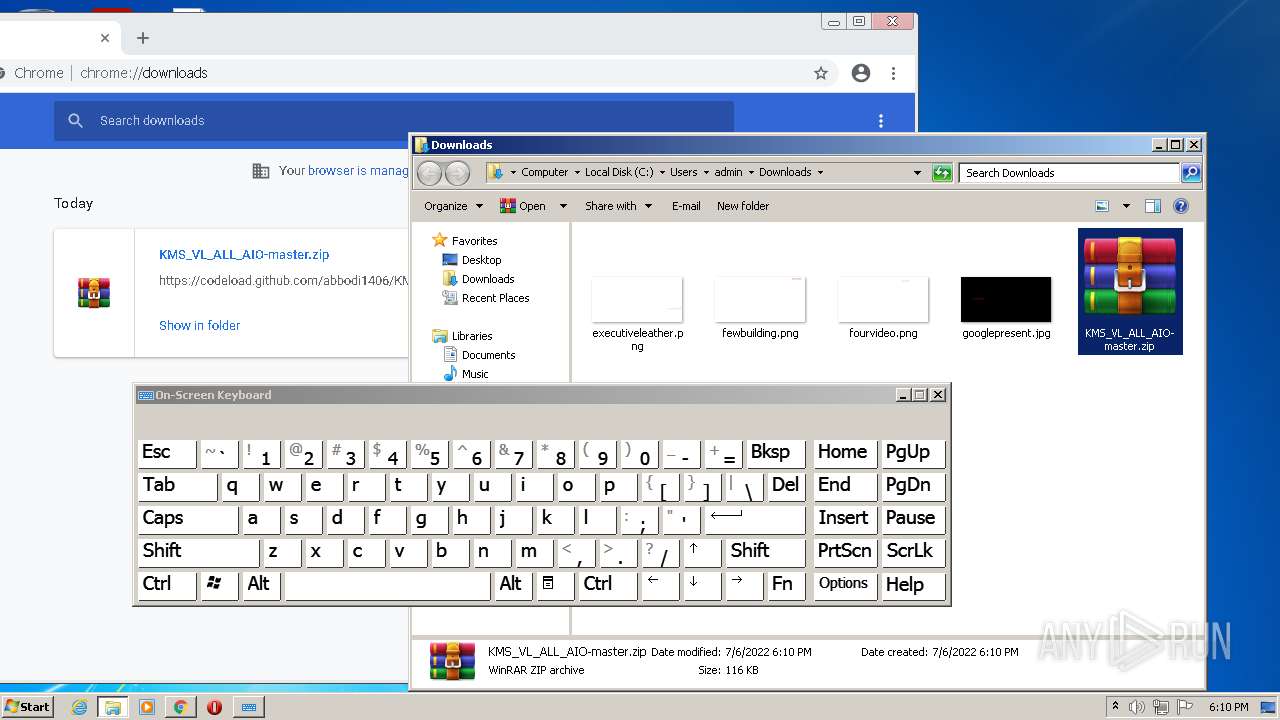Toggle the Explorer preview pane
Image resolution: width=1280 pixels, height=720 pixels.
click(x=1152, y=206)
